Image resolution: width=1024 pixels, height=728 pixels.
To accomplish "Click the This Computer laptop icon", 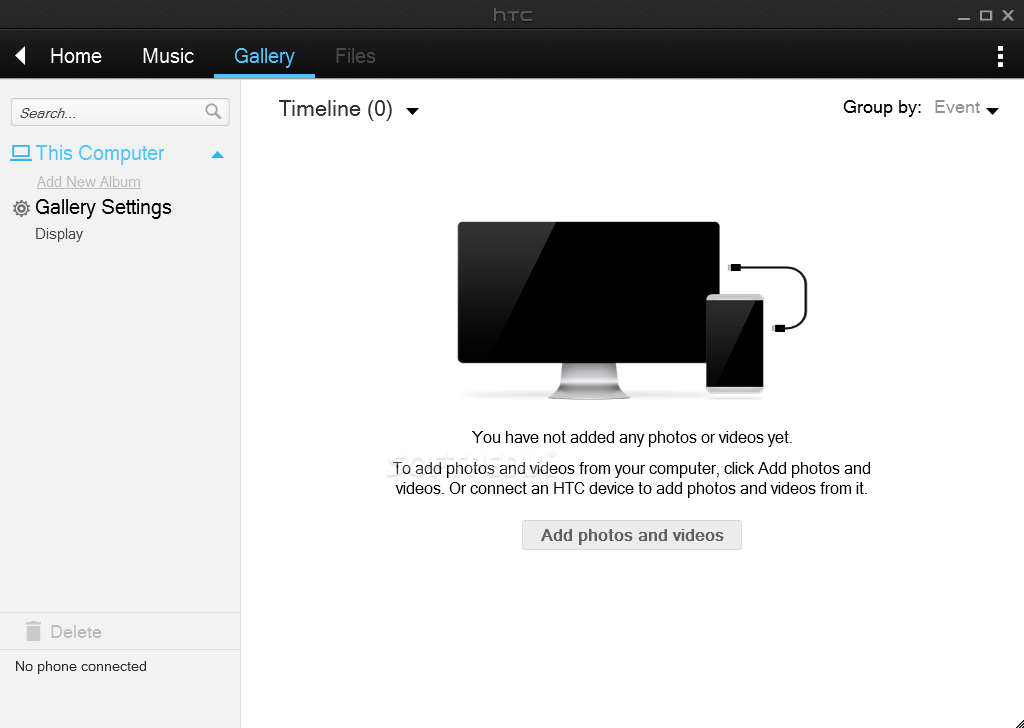I will (21, 153).
